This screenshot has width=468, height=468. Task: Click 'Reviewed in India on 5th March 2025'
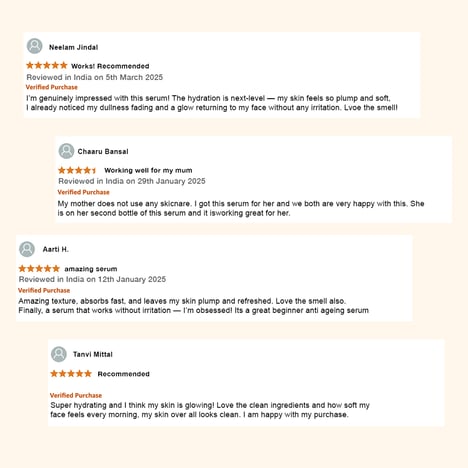click(x=95, y=77)
